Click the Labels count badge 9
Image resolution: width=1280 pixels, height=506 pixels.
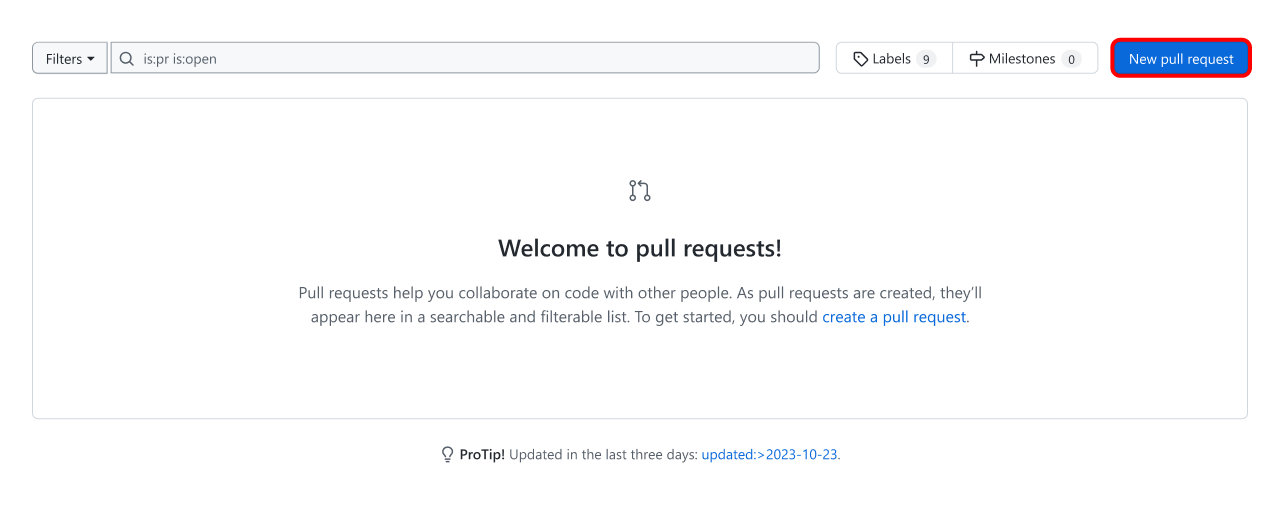click(926, 59)
